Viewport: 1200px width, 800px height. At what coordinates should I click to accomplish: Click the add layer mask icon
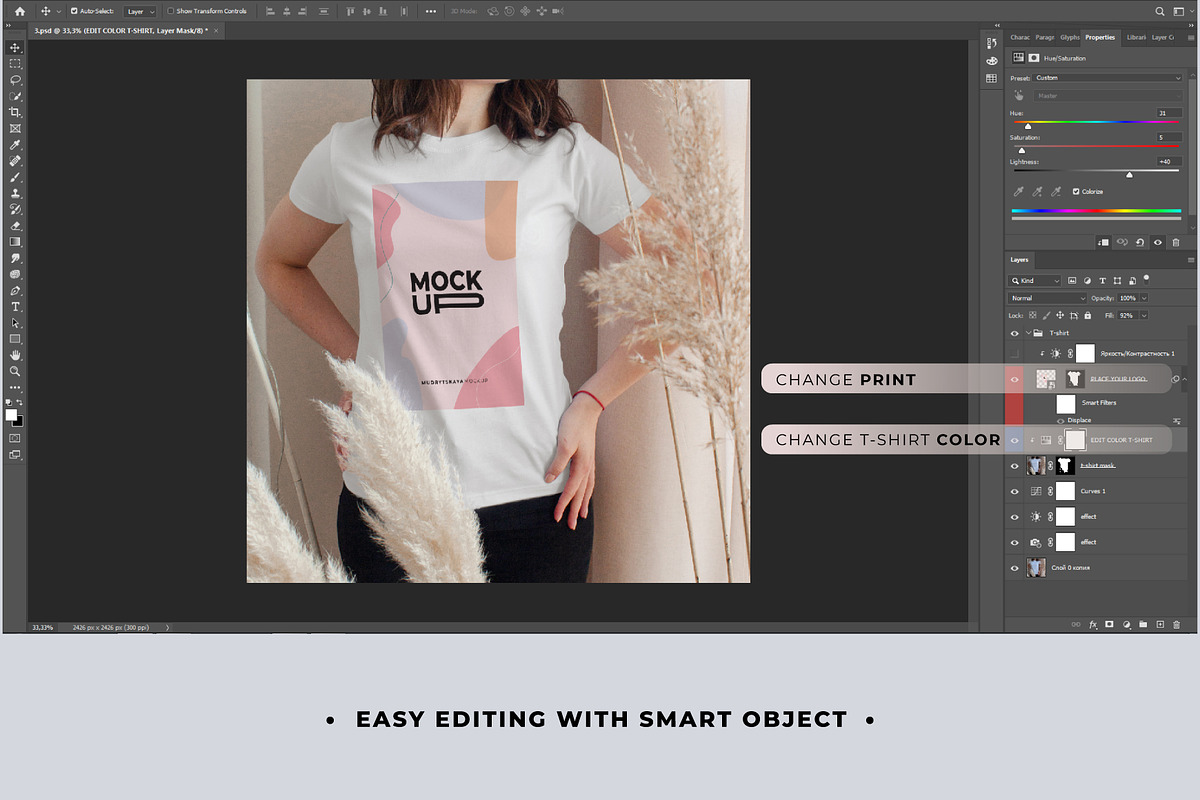click(1110, 624)
